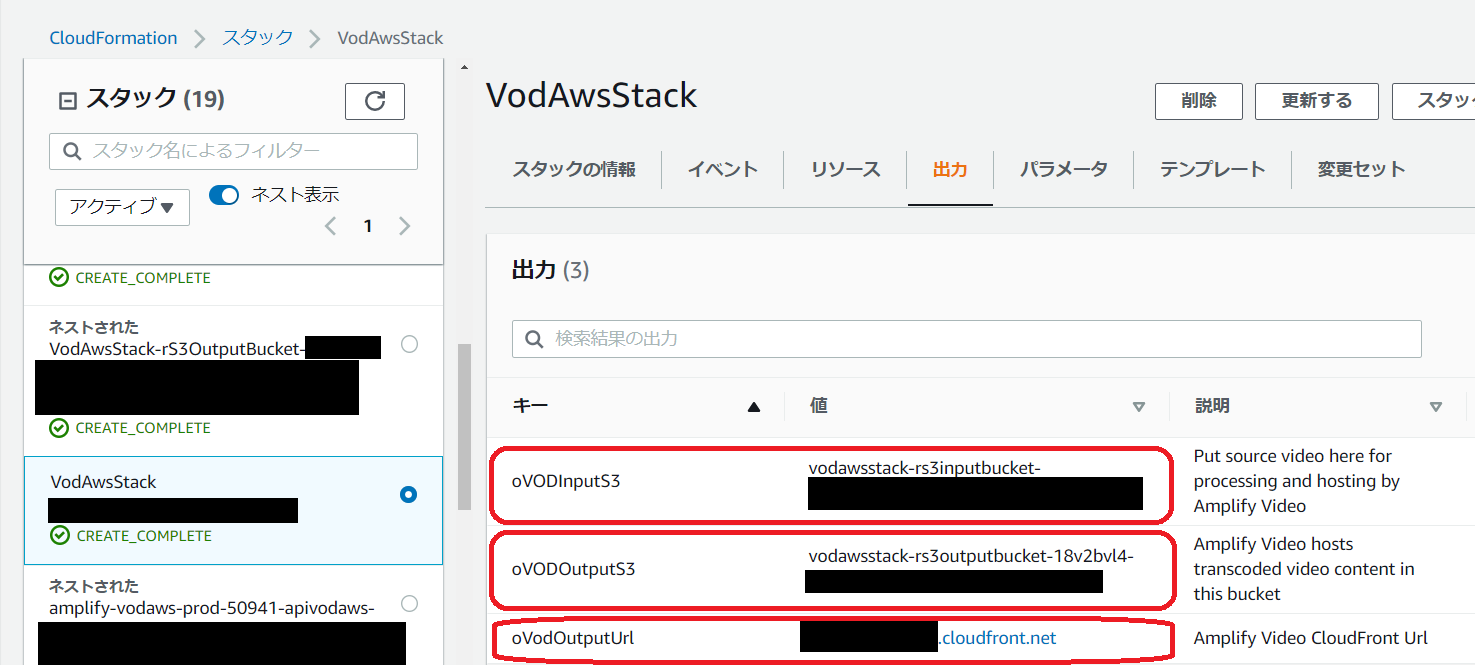Toggle the ネスト表示 switch
This screenshot has width=1475, height=665.
pos(224,195)
